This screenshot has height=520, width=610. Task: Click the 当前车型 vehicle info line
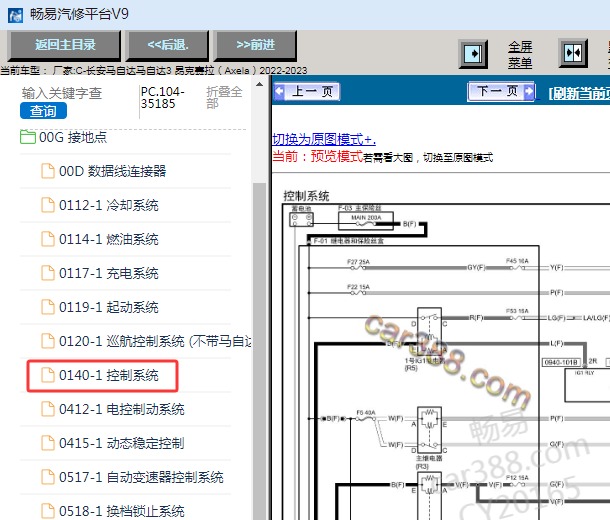click(154, 70)
